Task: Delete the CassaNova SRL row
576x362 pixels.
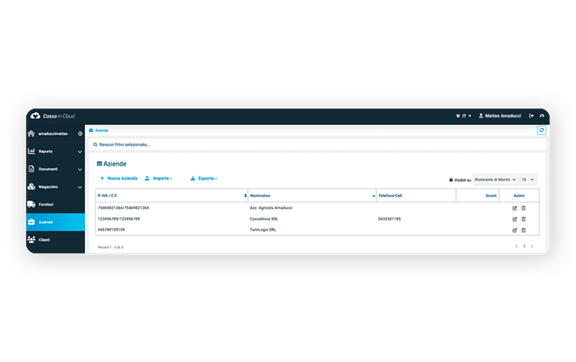Action: (523, 219)
